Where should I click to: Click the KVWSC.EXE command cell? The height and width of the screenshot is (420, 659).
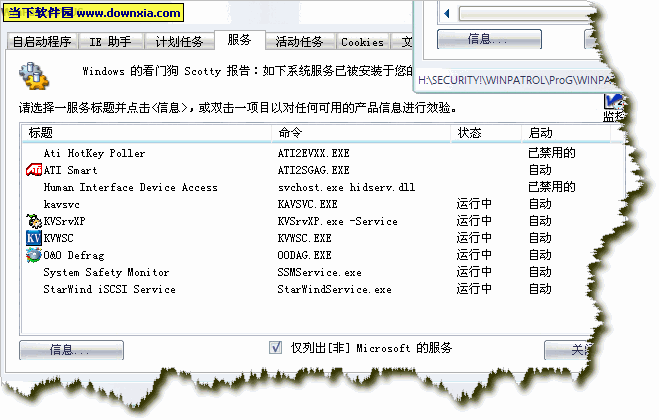pos(305,238)
